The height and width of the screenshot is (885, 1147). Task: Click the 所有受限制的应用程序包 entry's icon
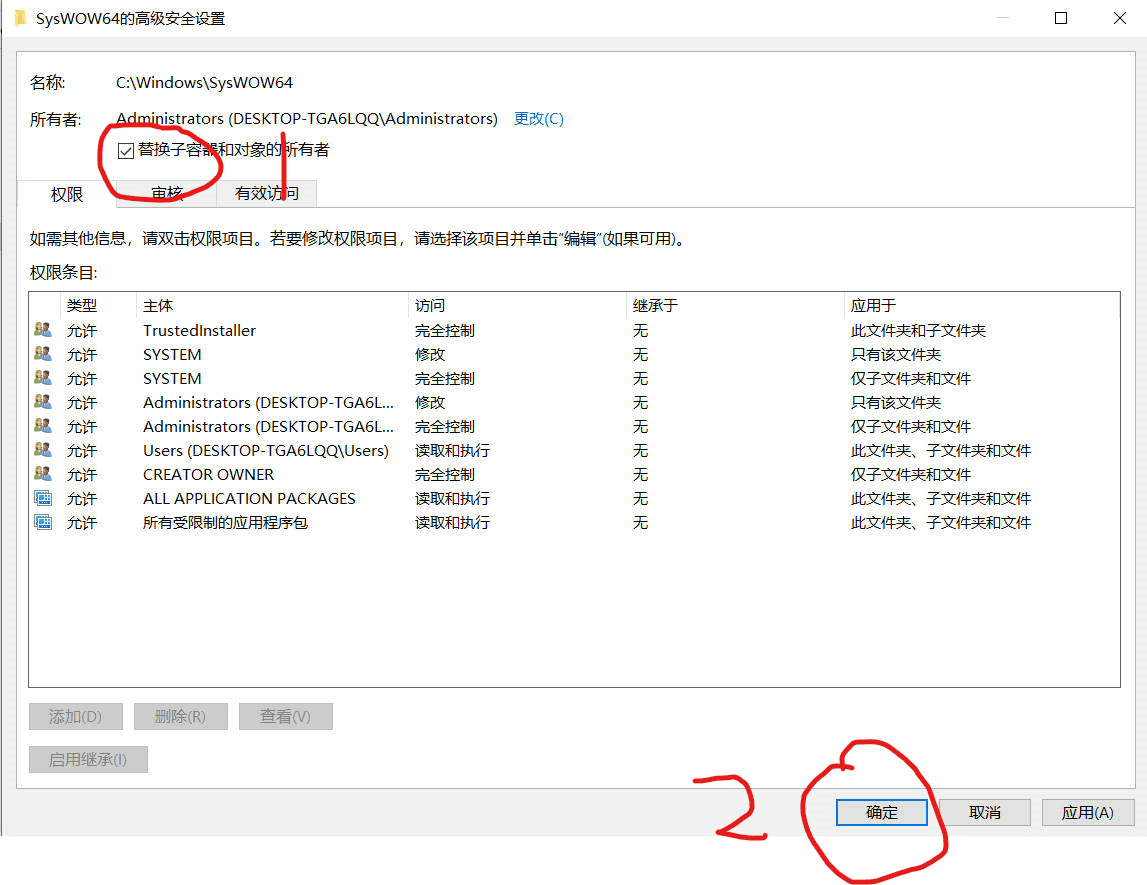pos(43,522)
